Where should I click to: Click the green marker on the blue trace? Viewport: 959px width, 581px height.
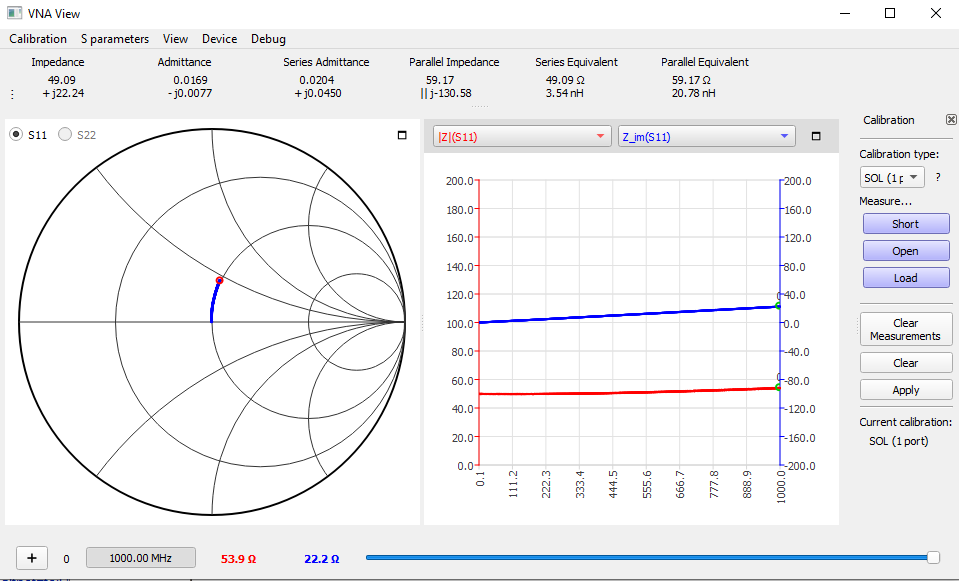point(779,306)
